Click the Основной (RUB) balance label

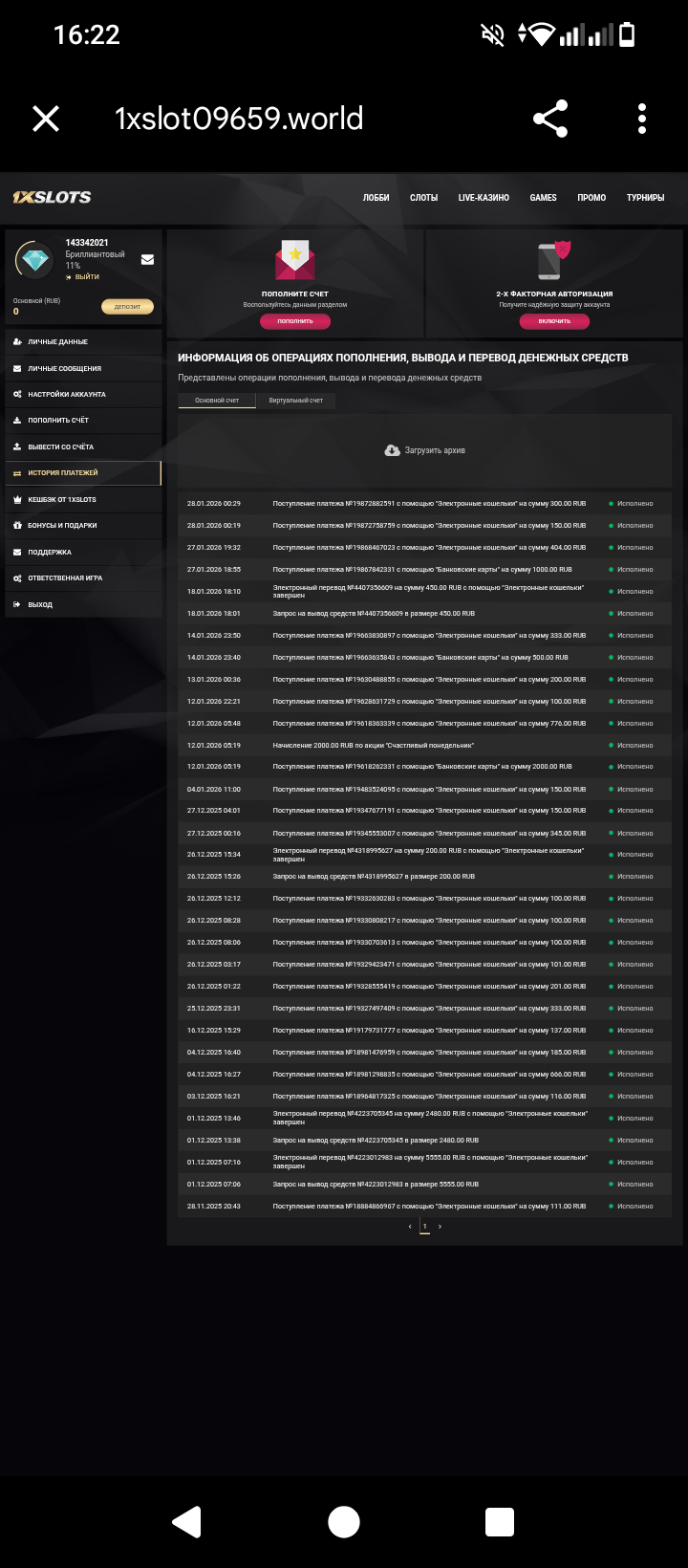(x=36, y=300)
